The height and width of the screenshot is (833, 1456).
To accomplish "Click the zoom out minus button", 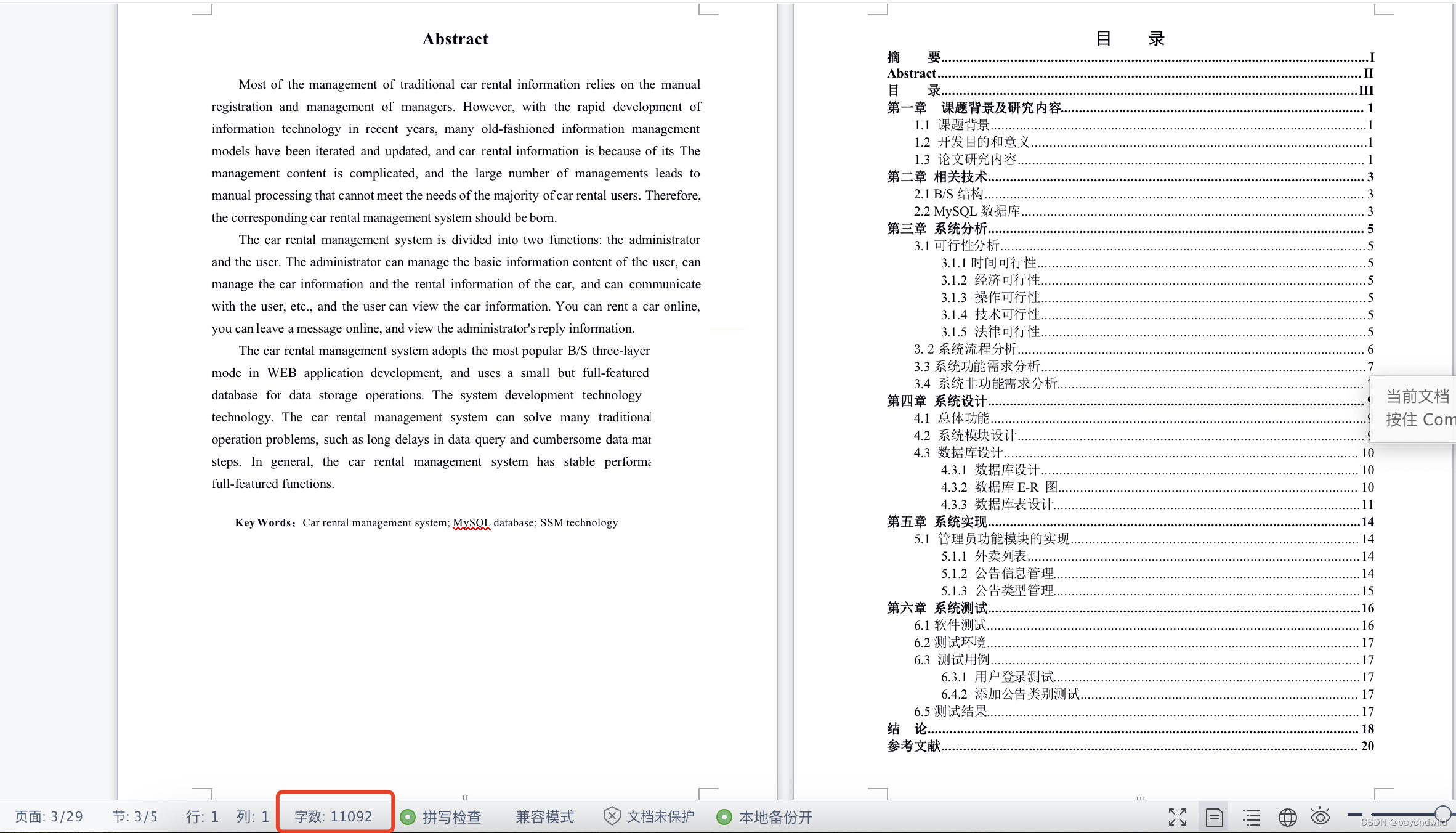I will coord(1354,815).
